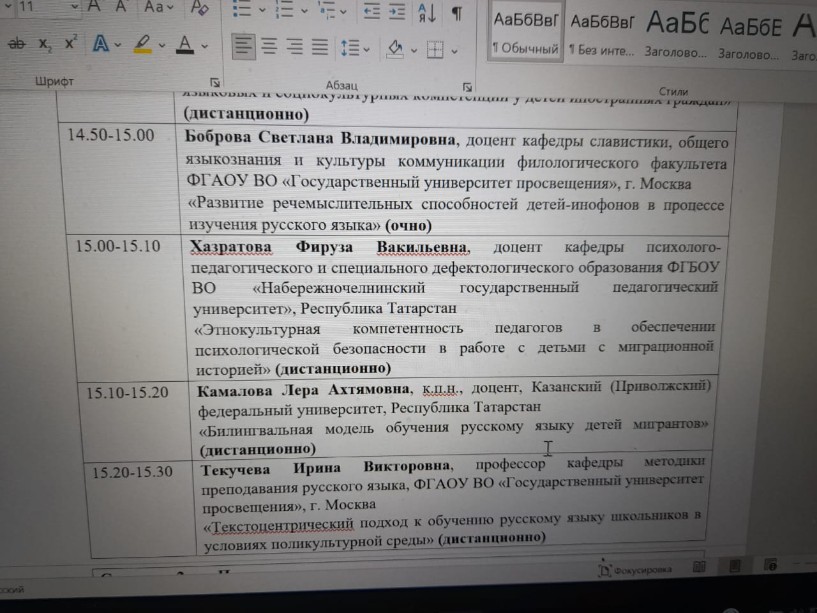Apply the Без интервала style
The image size is (817, 613).
point(602,34)
